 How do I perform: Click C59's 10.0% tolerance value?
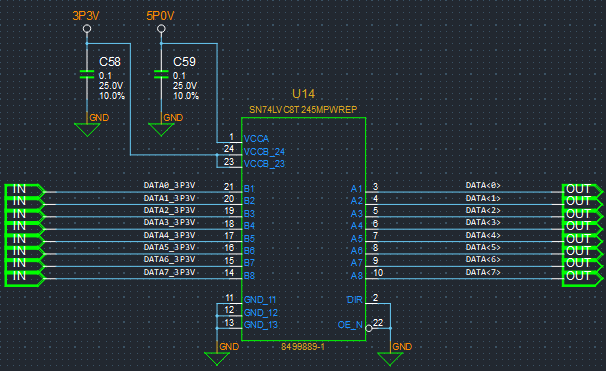[186, 96]
